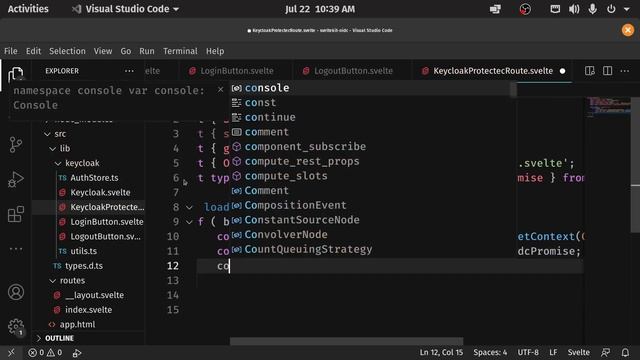Close the console hover details widget
The image size is (640, 360).
[220, 89]
